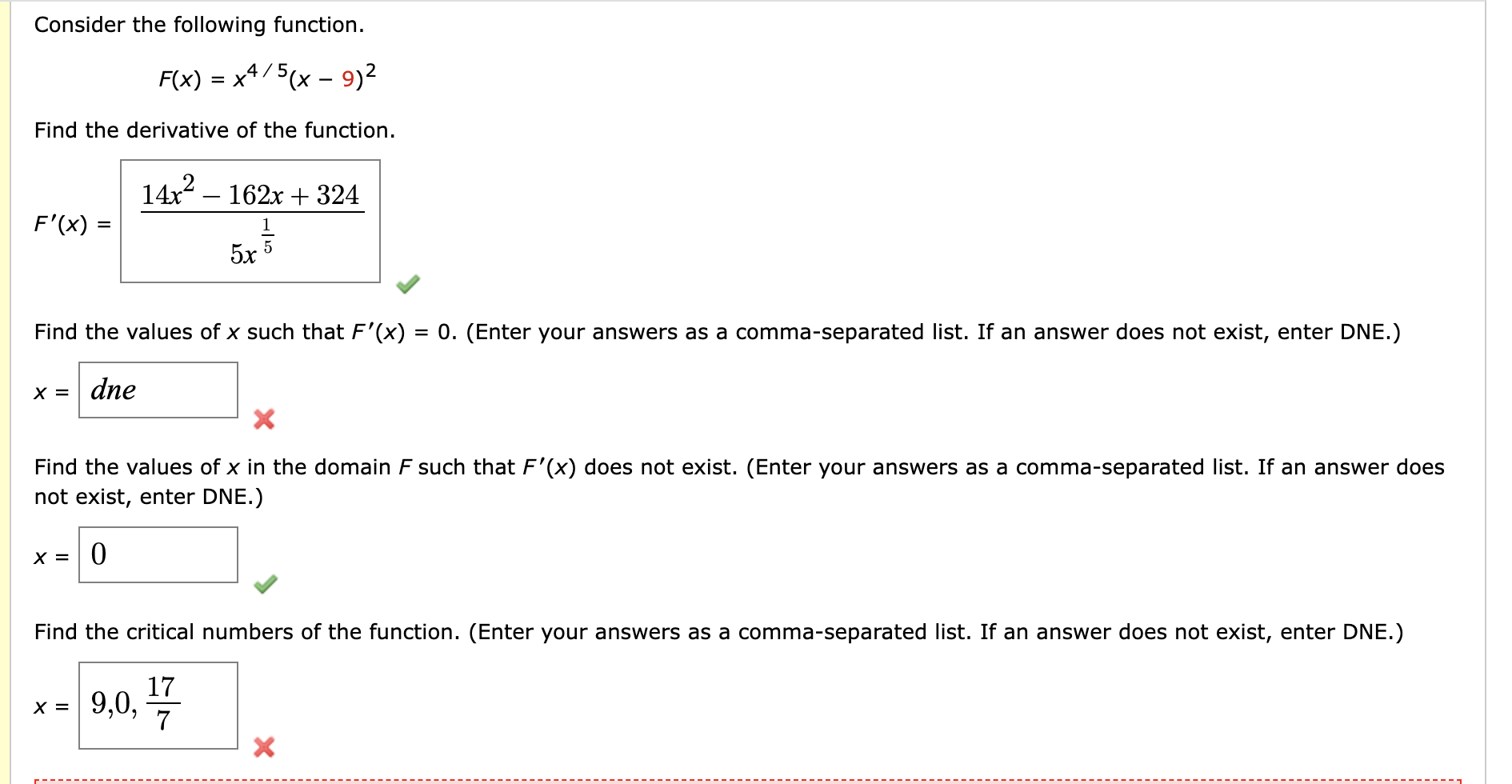Viewport: 1512px width, 784px height.
Task: Click the heading Consider the following function
Action: pyautogui.click(x=198, y=25)
